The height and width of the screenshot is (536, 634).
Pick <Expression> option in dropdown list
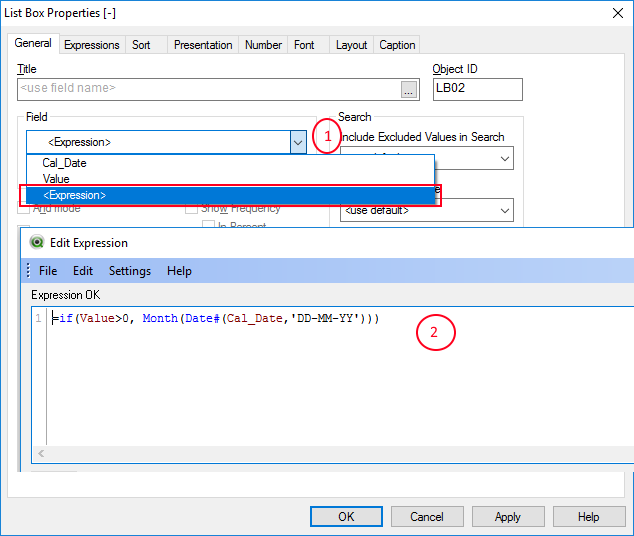[230, 195]
